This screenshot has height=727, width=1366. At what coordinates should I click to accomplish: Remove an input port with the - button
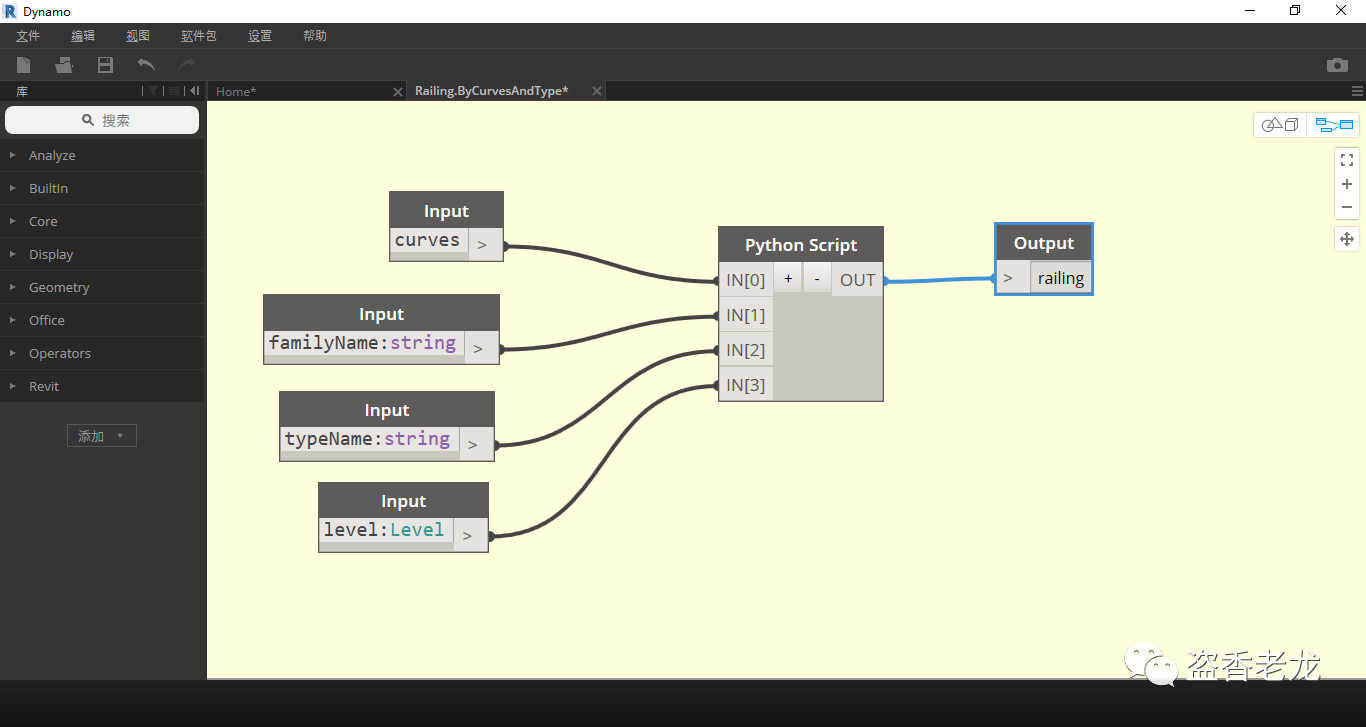click(x=817, y=279)
